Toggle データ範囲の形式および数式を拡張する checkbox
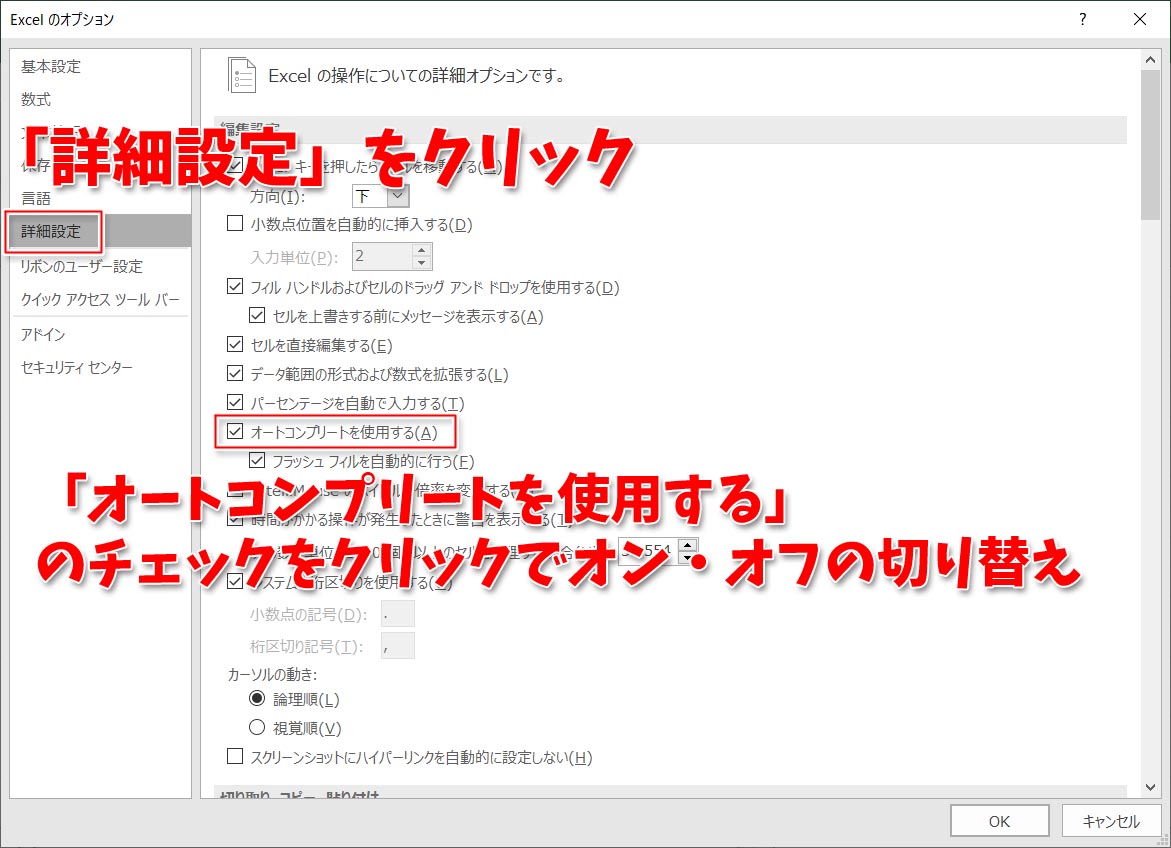The image size is (1171, 848). [x=235, y=374]
